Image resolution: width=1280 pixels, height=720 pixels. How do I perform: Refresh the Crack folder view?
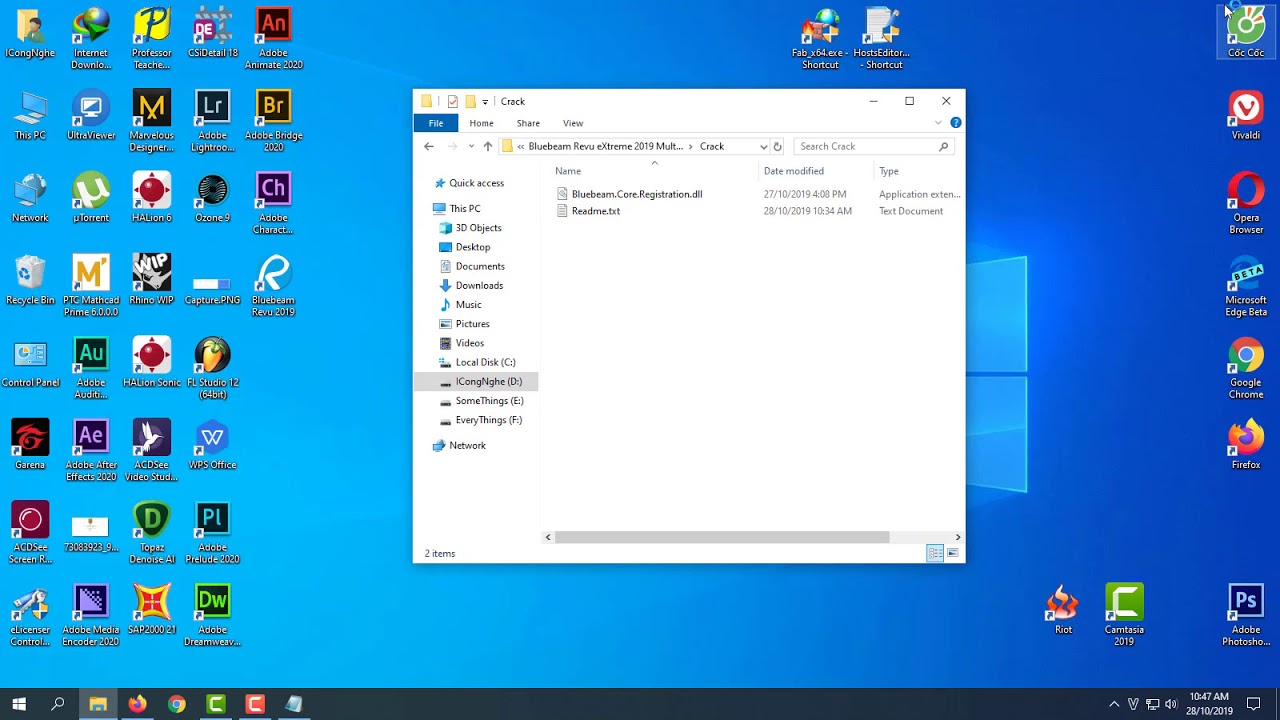tap(777, 146)
